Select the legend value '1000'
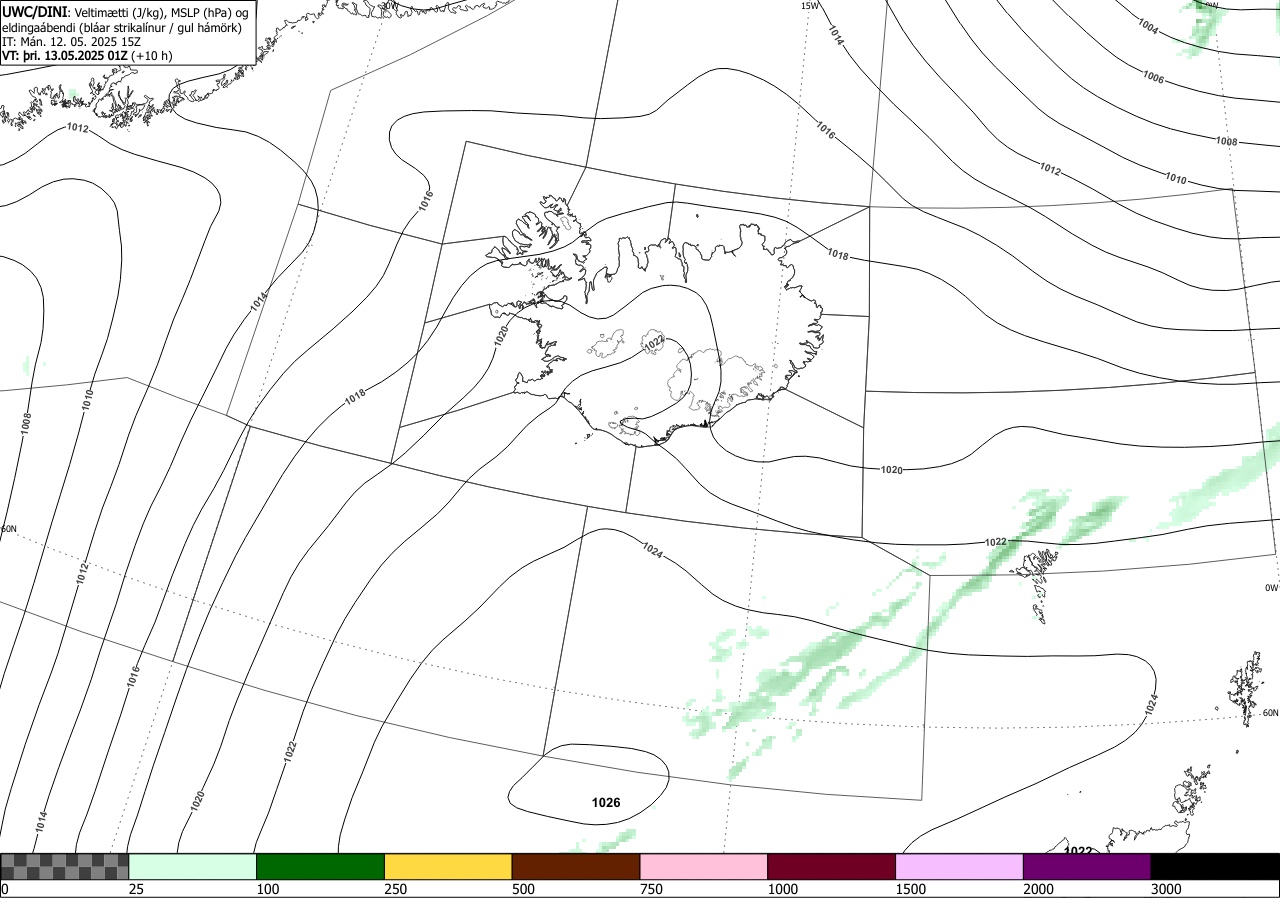1280x898 pixels. pyautogui.click(x=782, y=889)
